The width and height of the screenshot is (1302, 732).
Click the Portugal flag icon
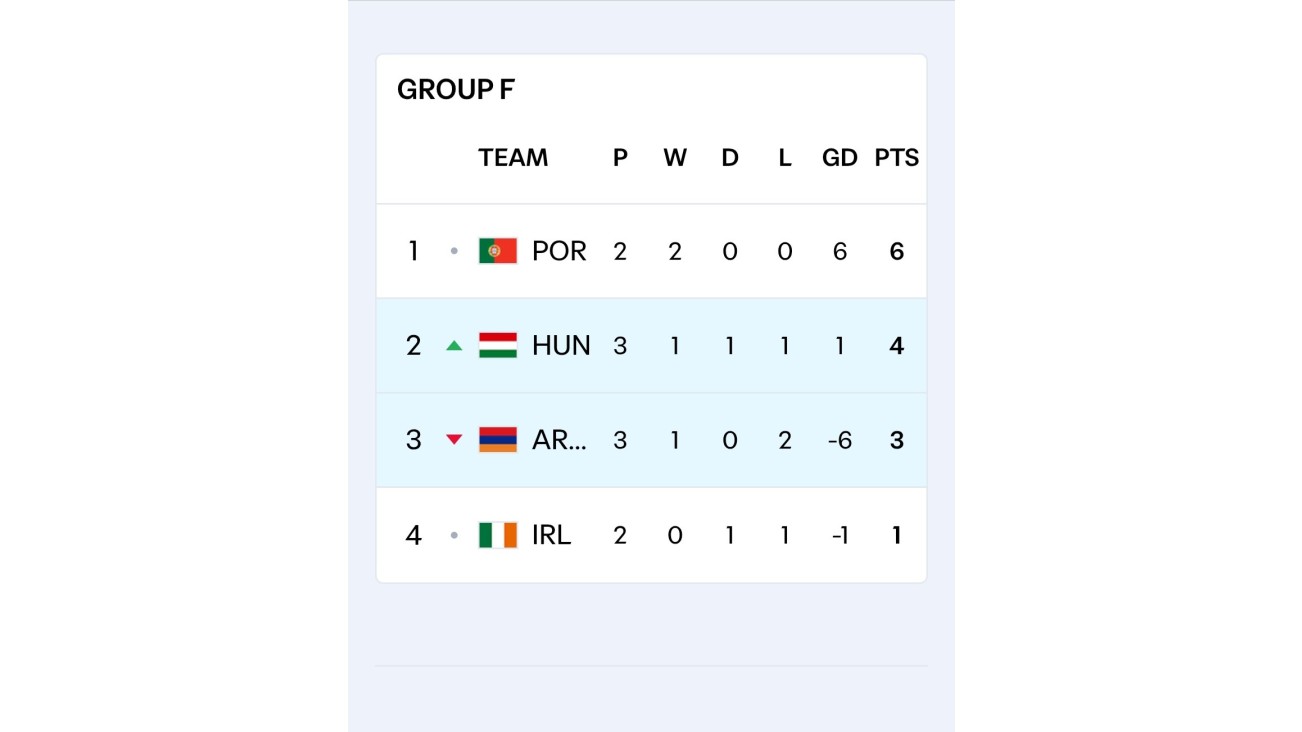click(x=497, y=251)
